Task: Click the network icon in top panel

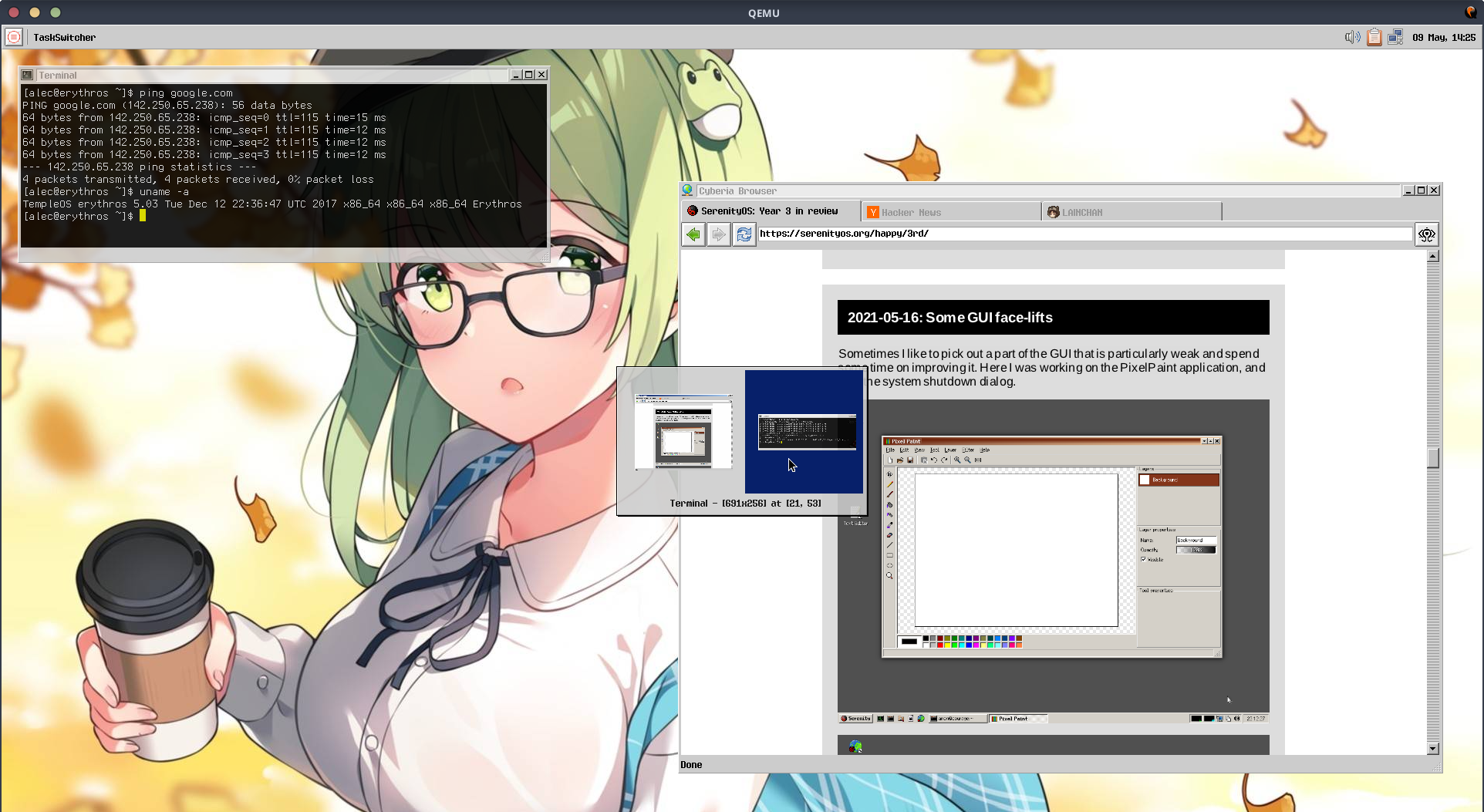Action: (x=1395, y=37)
